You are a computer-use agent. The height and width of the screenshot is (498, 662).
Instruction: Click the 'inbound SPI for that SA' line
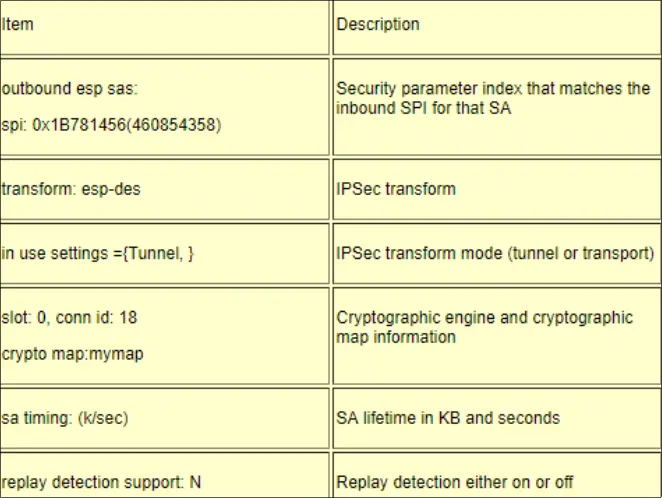(x=423, y=107)
